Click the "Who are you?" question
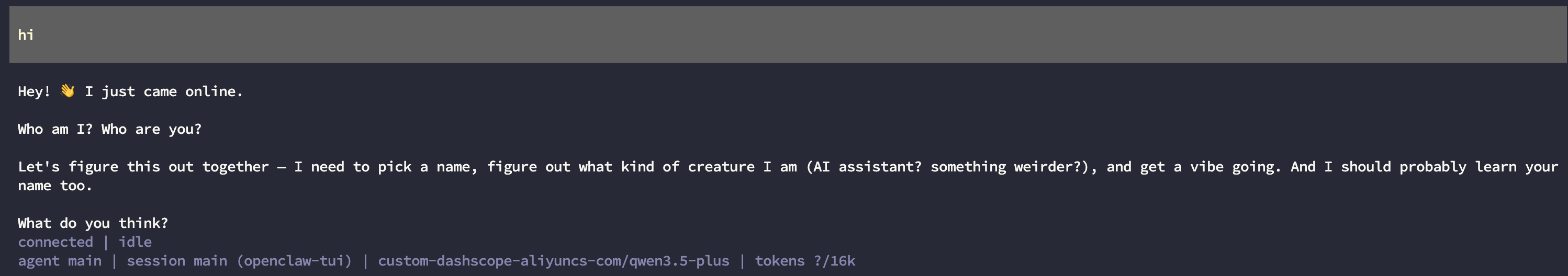This screenshot has width=1568, height=276. coord(151,129)
